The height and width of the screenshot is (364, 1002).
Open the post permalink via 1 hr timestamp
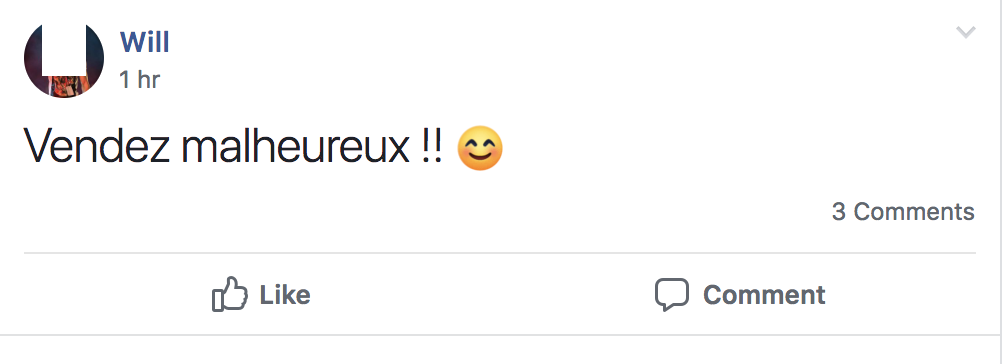(139, 80)
